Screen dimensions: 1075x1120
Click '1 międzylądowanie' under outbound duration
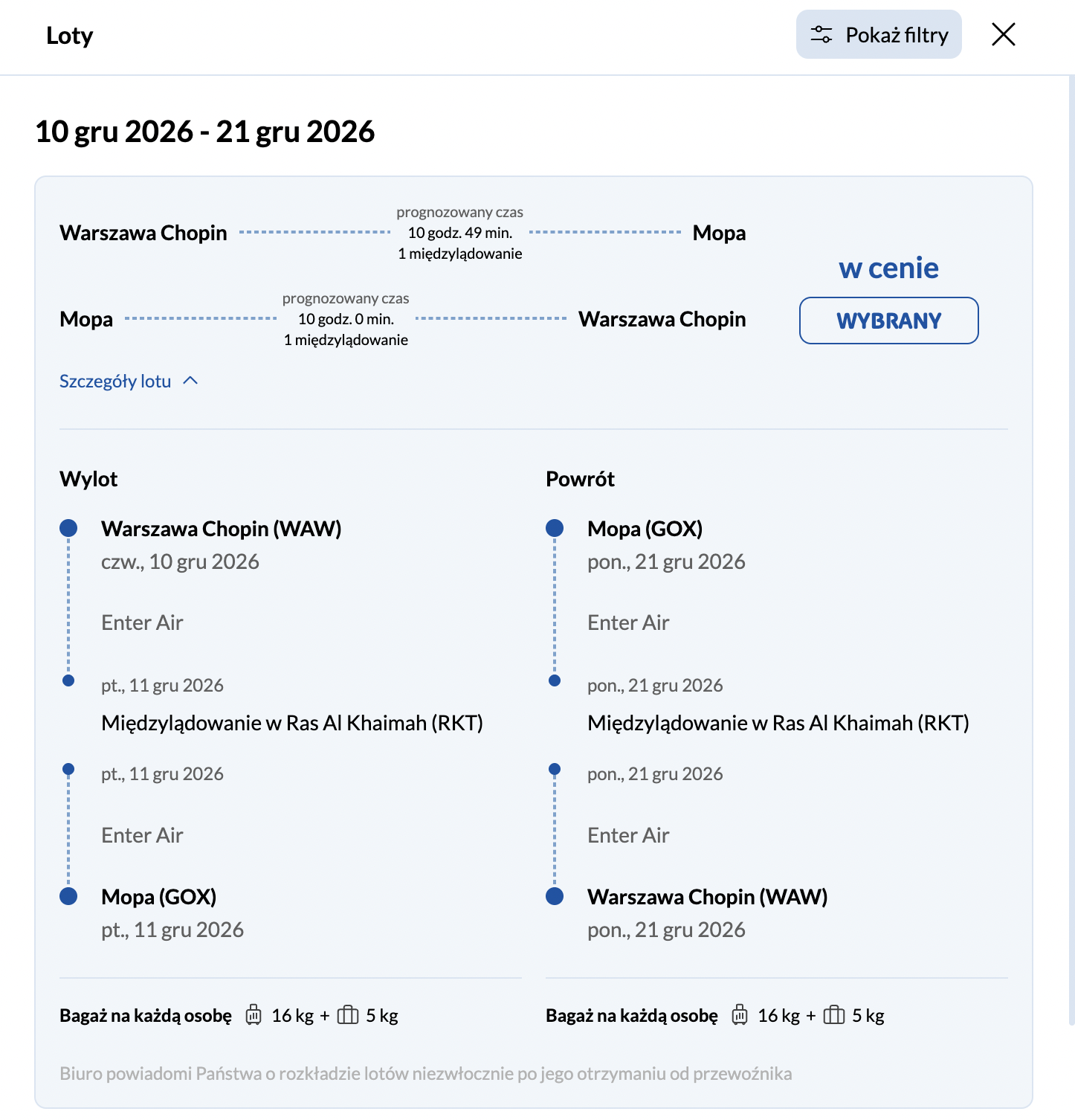pos(460,254)
